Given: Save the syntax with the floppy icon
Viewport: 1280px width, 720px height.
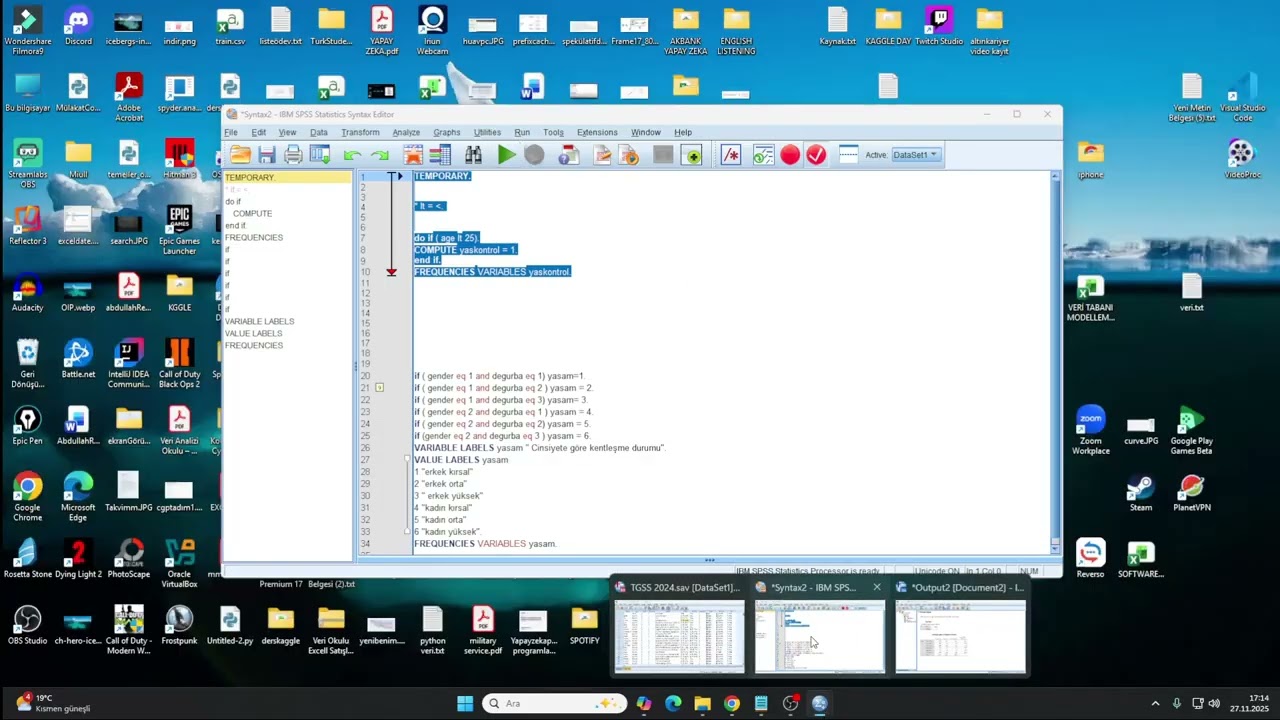Looking at the screenshot, I should (x=267, y=155).
